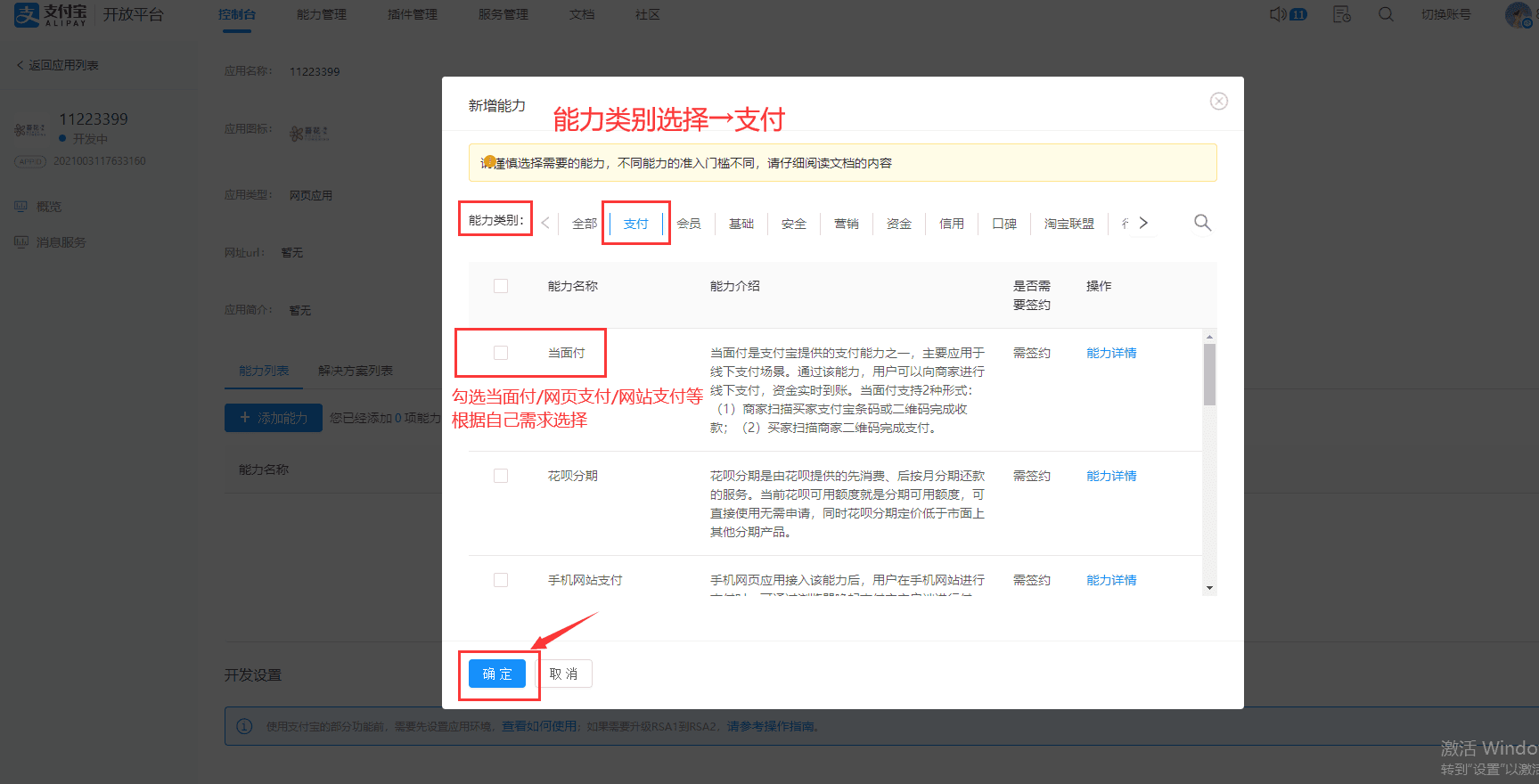The width and height of the screenshot is (1539, 784).
Task: Toggle the select-all checkbox in the table header
Action: [501, 286]
